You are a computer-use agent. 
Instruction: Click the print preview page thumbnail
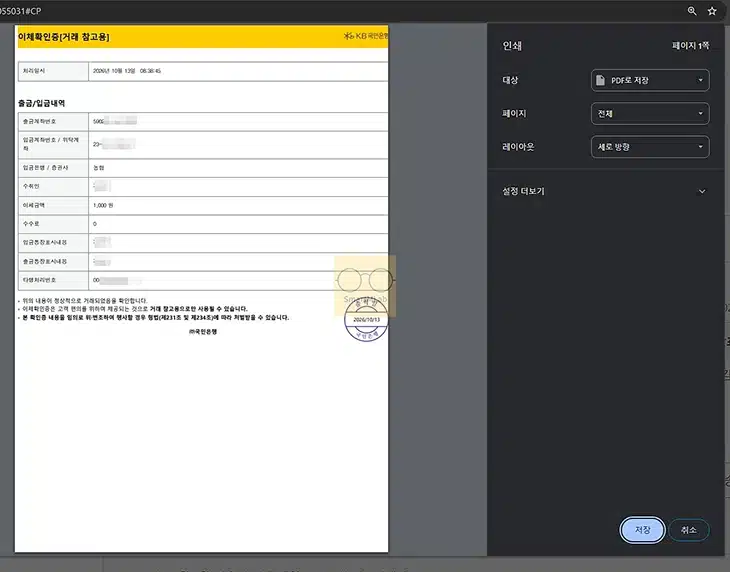tap(202, 289)
